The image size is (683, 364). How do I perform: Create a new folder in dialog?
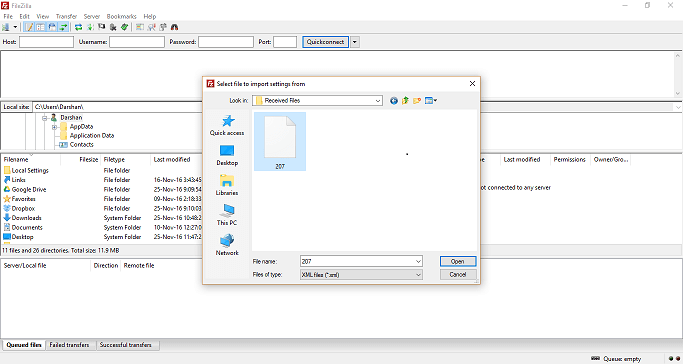tap(417, 101)
